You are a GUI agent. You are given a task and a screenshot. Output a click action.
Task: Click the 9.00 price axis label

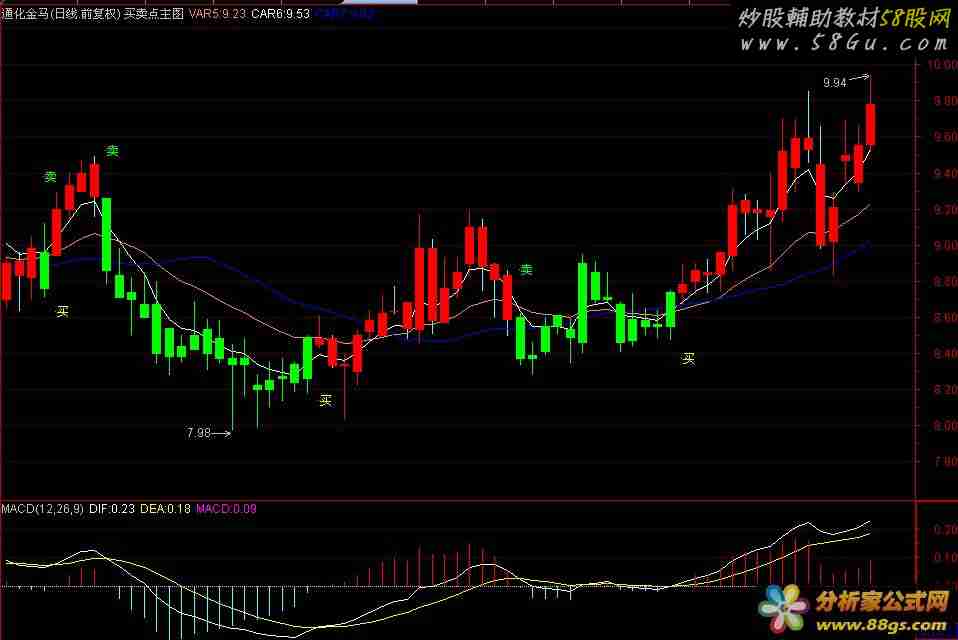(x=945, y=245)
